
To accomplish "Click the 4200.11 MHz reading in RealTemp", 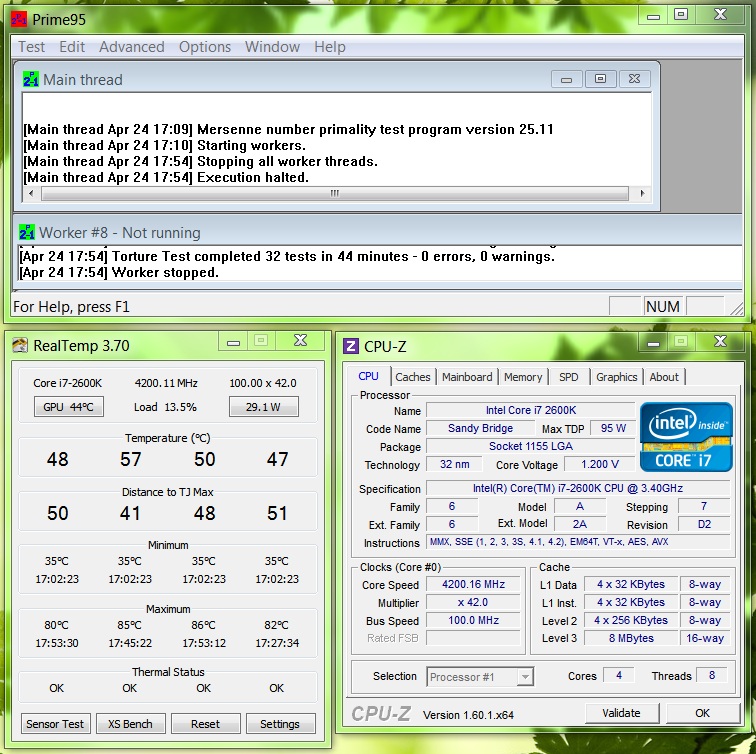I will tap(166, 383).
